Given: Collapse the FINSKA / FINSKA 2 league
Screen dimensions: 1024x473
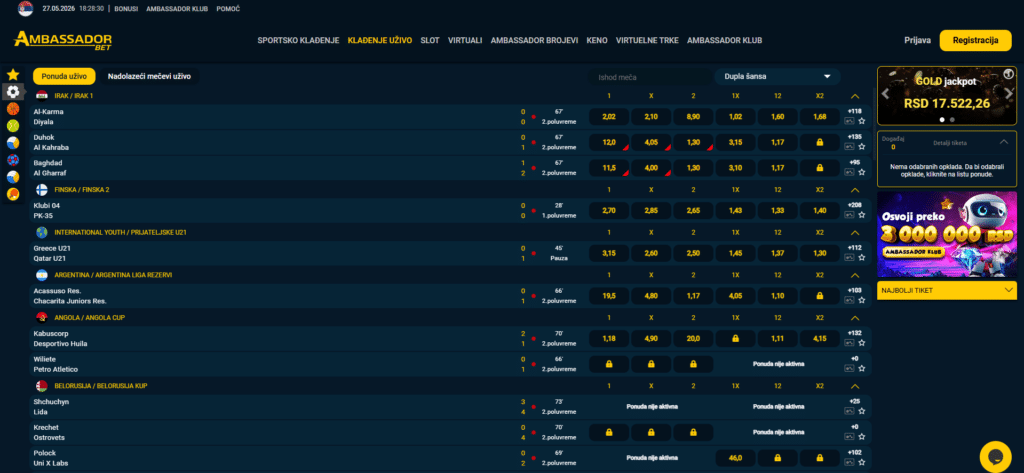Looking at the screenshot, I should tap(855, 190).
